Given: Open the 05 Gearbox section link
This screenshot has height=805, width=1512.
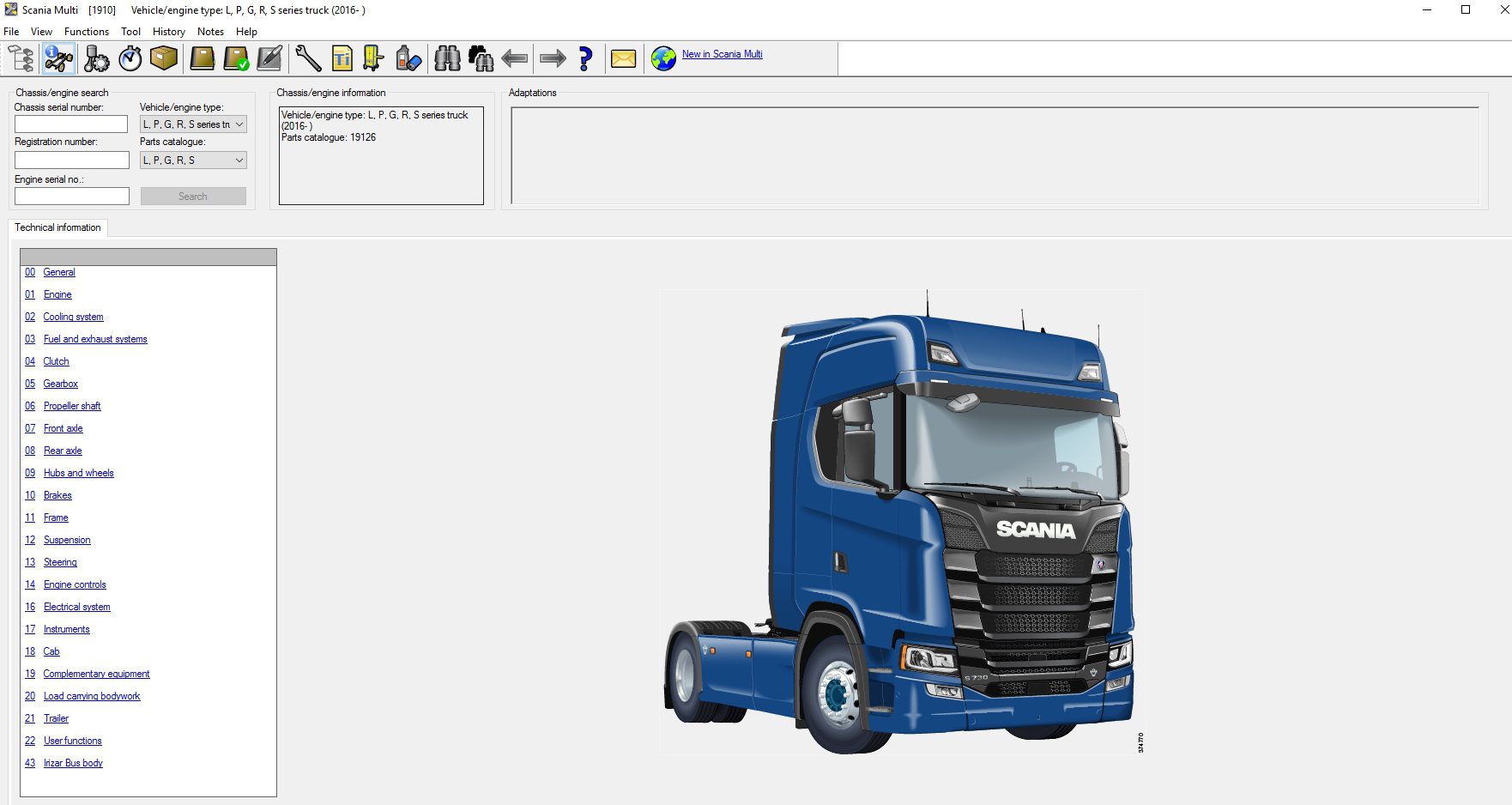Looking at the screenshot, I should (x=60, y=384).
